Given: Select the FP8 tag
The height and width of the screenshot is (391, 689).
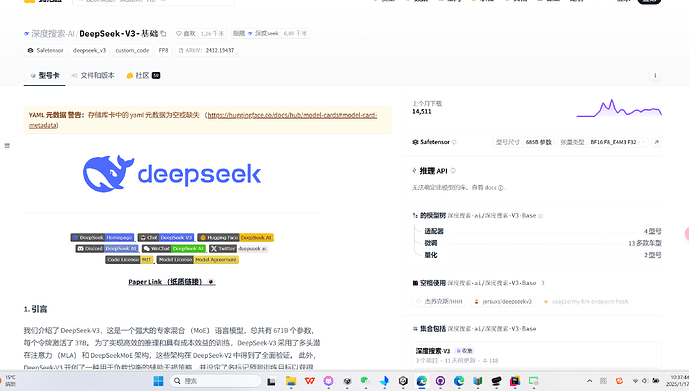Looking at the screenshot, I should pyautogui.click(x=163, y=51).
